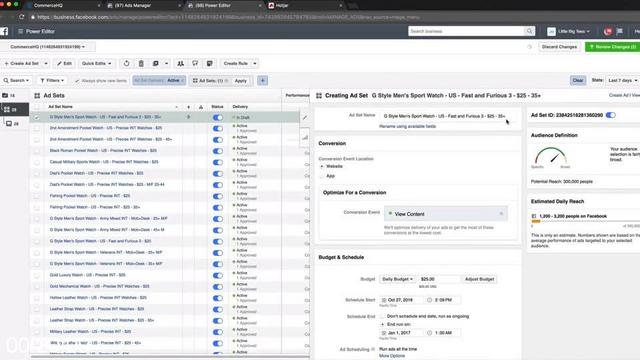Click the More Options link
Viewport: 640px width, 360px height.
pyautogui.click(x=392, y=356)
